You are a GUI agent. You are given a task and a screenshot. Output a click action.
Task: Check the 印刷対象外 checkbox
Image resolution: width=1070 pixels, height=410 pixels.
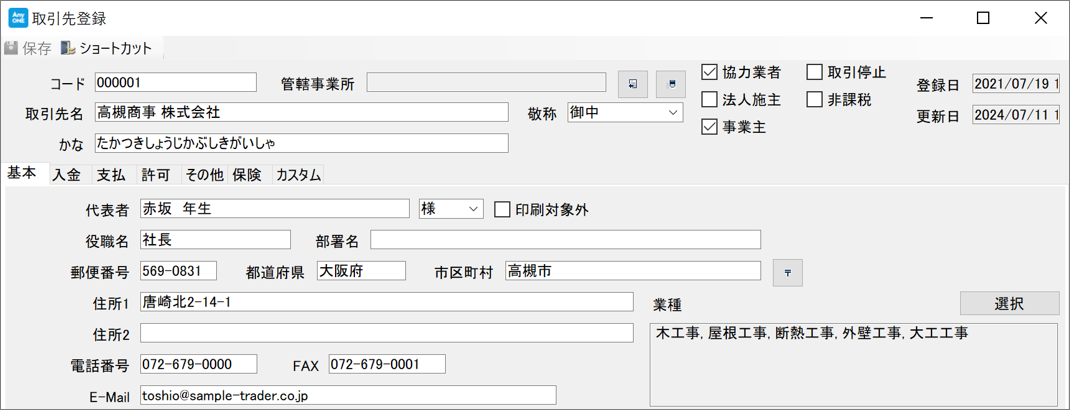point(502,209)
